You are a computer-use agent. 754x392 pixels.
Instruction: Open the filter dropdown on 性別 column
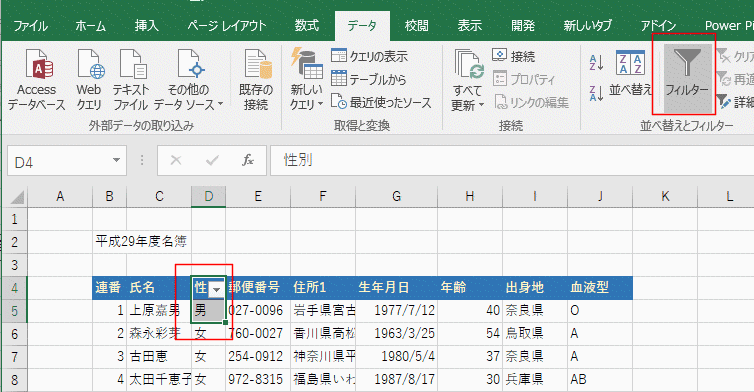click(217, 289)
